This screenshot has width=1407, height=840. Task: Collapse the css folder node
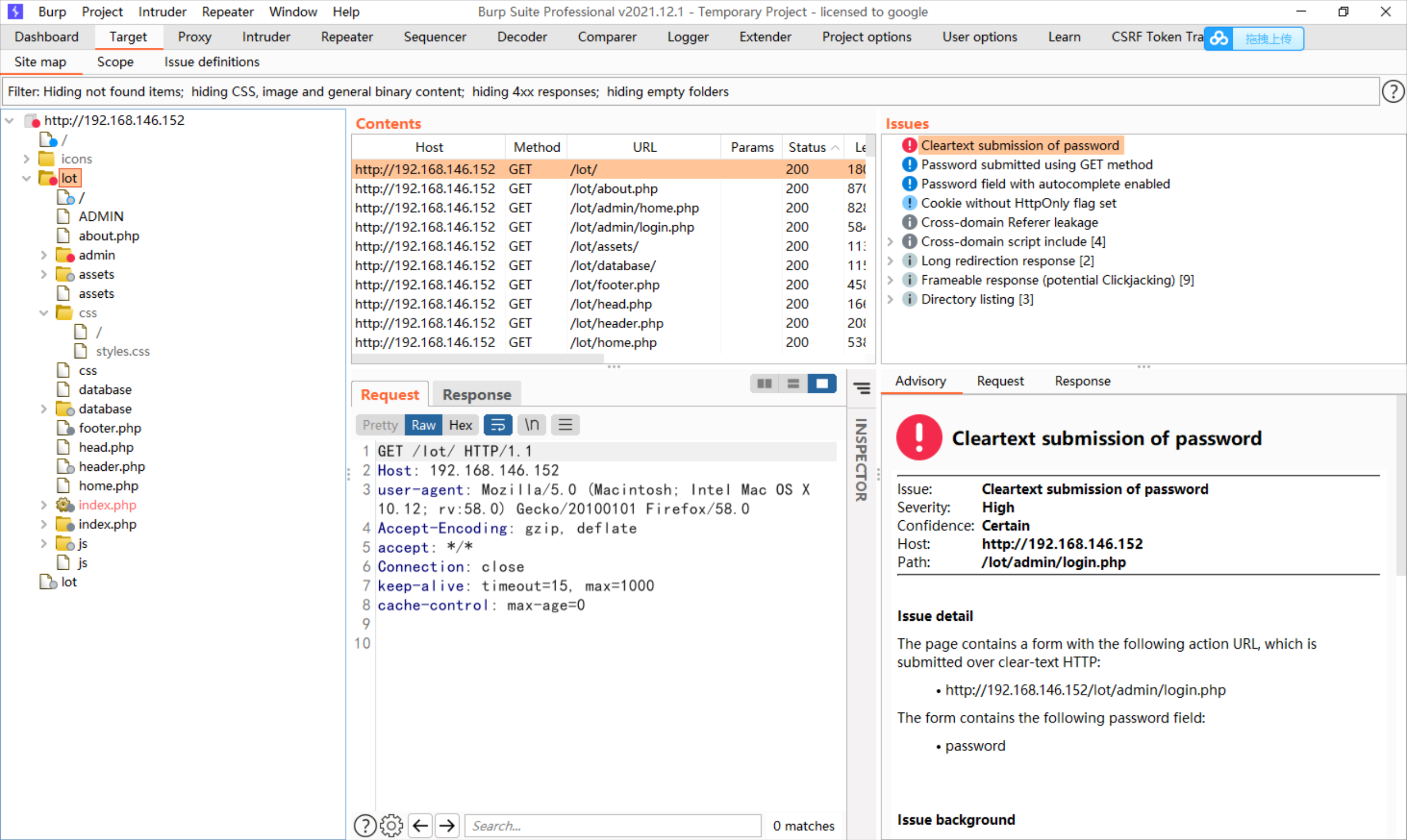pos(44,313)
